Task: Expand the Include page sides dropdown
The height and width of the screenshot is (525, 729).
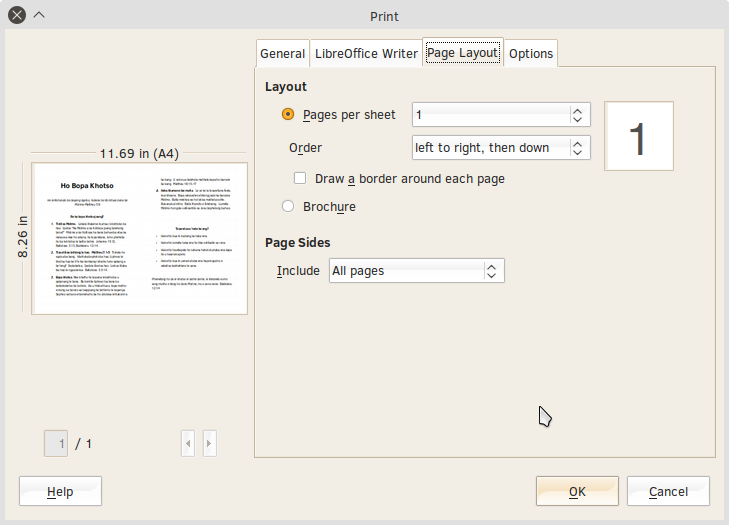Action: [417, 271]
